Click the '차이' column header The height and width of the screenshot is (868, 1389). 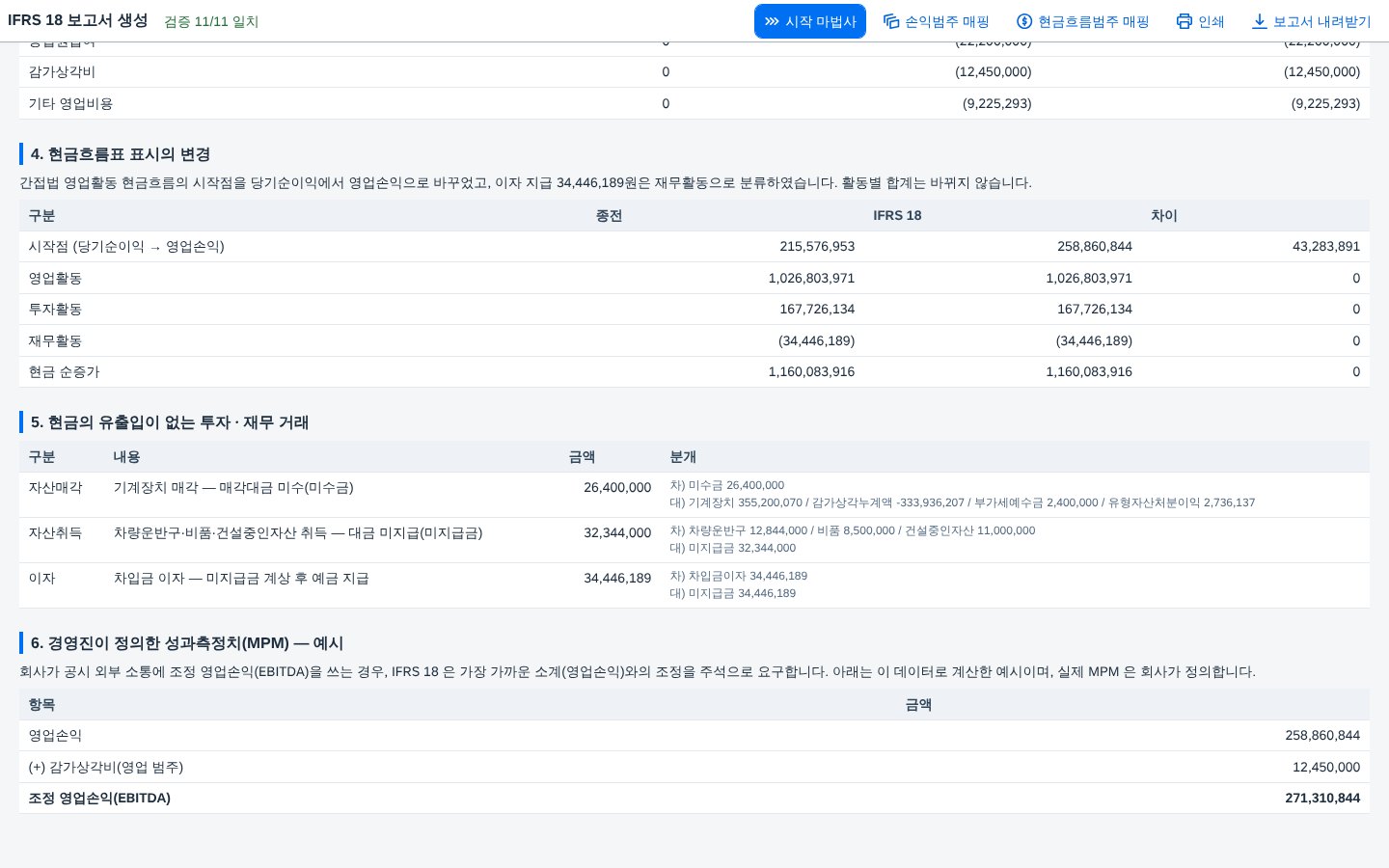[x=1164, y=216]
